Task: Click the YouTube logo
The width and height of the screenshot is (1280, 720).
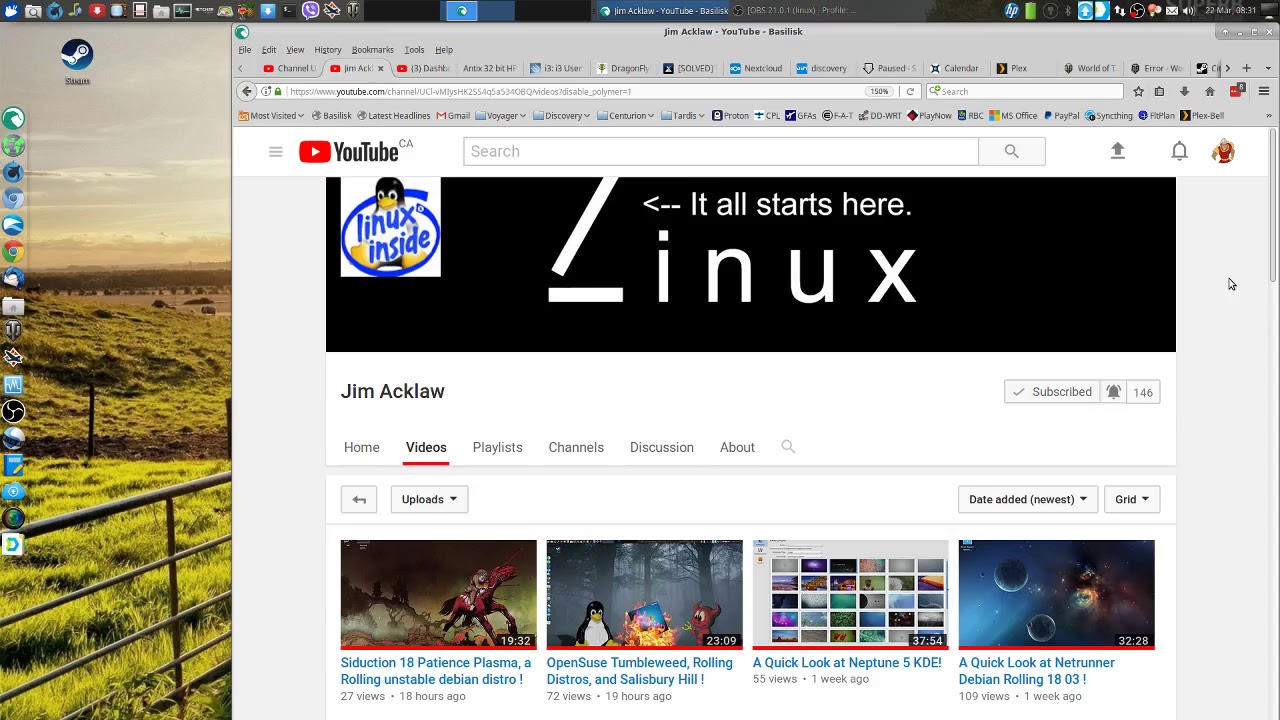Action: tap(356, 151)
